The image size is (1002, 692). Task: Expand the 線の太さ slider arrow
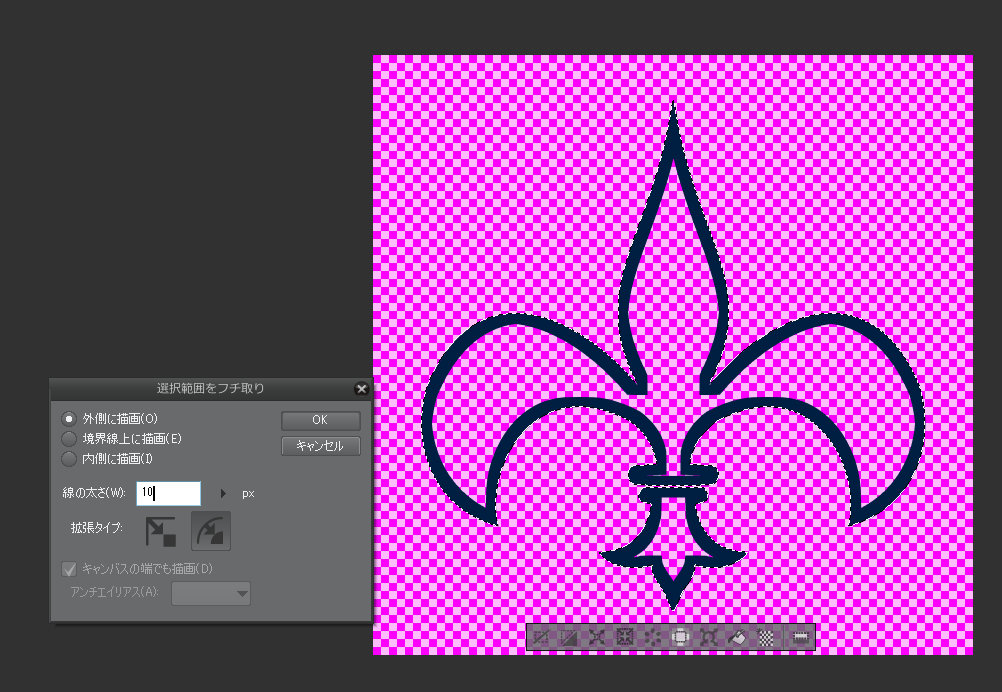coord(223,493)
